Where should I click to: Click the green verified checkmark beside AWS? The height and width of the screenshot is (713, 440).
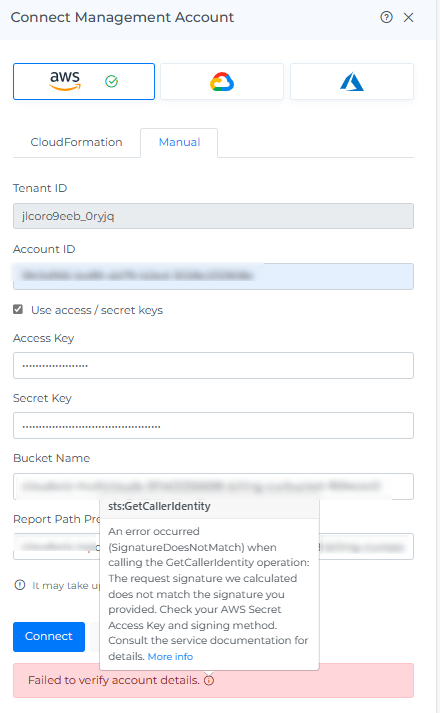(x=111, y=81)
